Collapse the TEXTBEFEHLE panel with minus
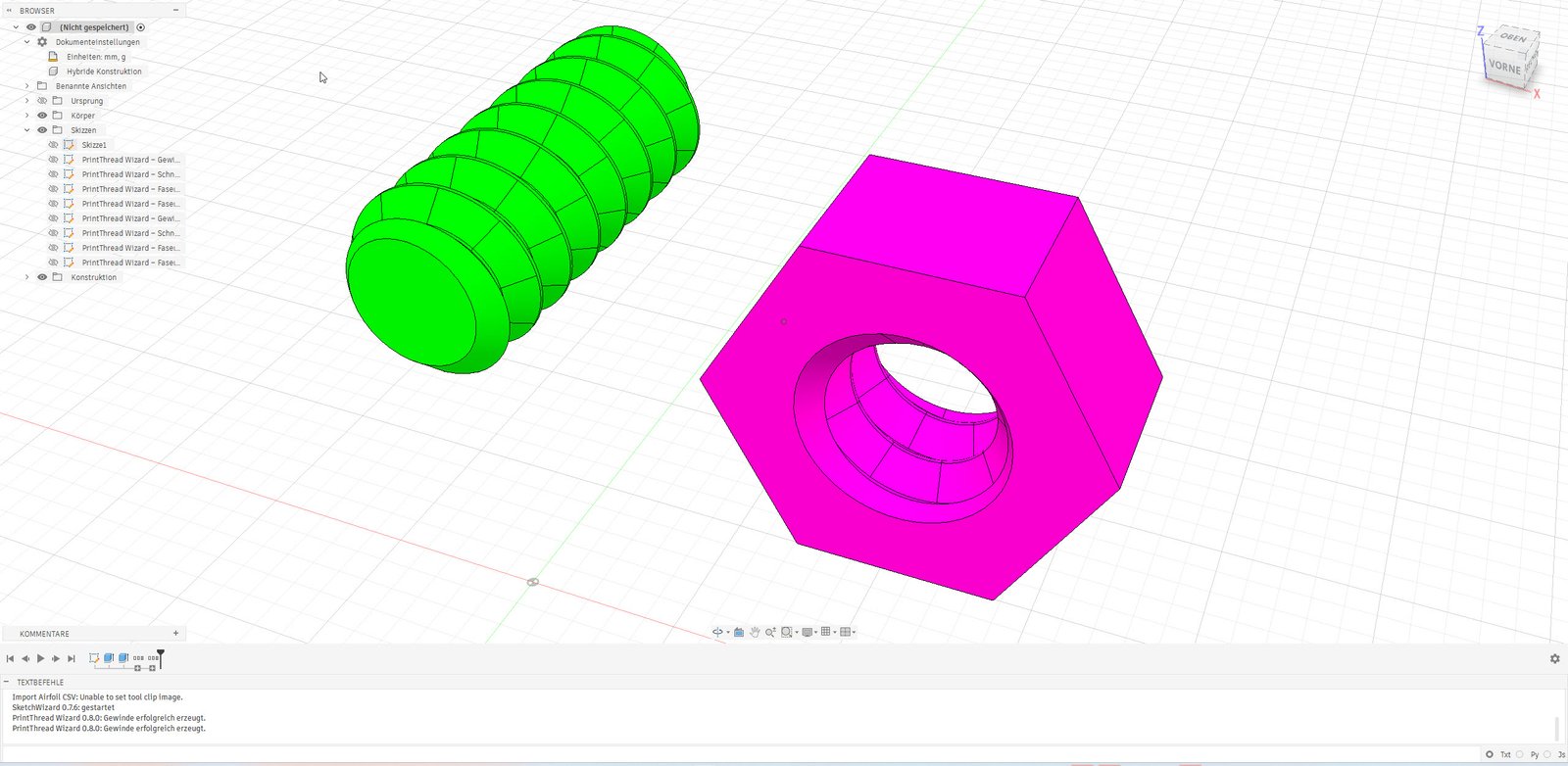 [6, 682]
